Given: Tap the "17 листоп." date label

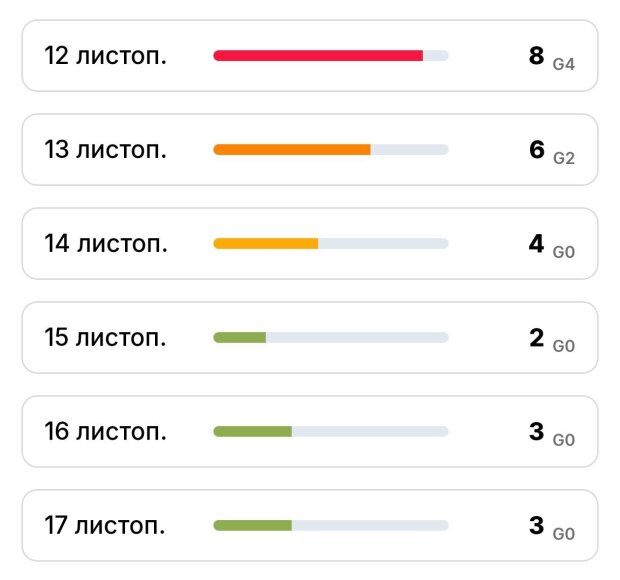Looking at the screenshot, I should coord(105,525).
